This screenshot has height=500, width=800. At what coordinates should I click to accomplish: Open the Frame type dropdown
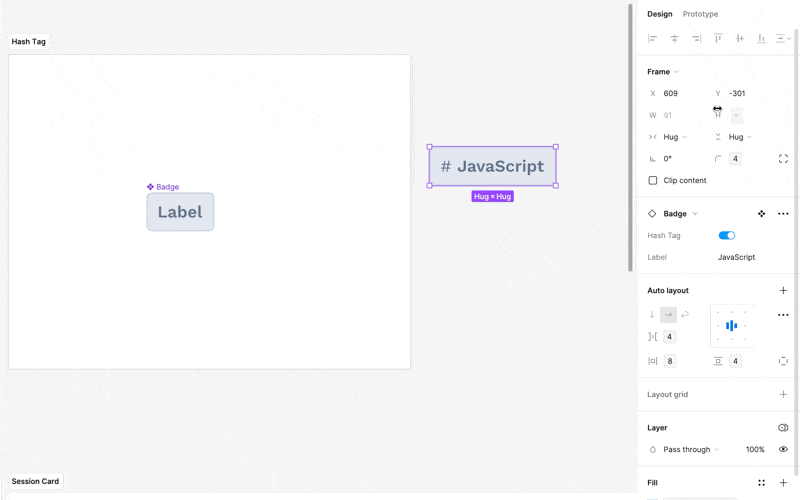(x=663, y=72)
